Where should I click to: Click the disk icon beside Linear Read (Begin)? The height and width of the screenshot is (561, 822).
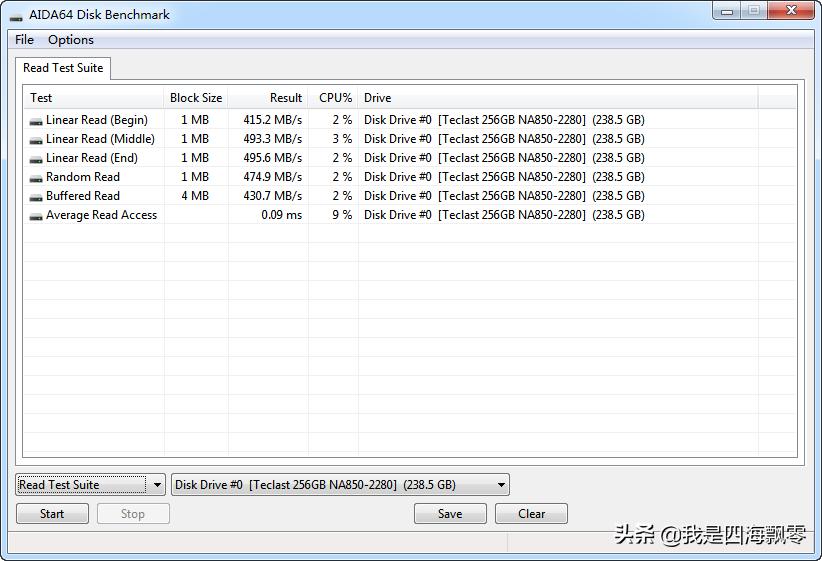coord(36,121)
